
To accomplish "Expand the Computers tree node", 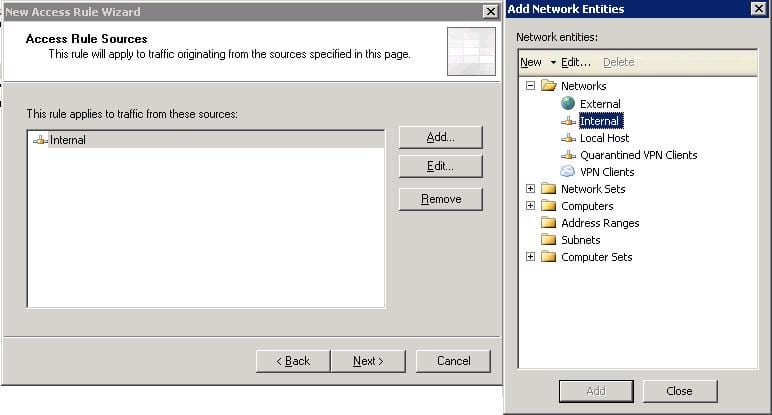I will [x=530, y=206].
